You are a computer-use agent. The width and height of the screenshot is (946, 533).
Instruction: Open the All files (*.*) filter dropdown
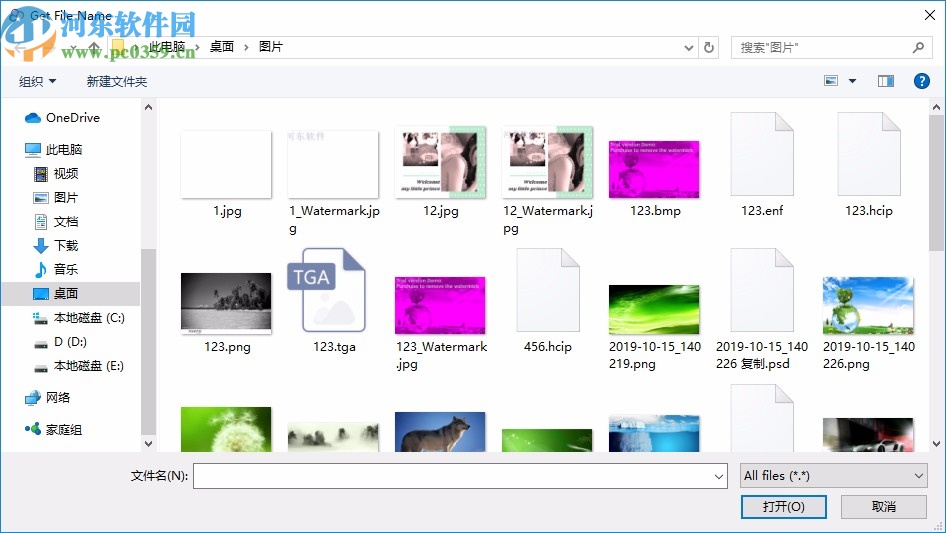coord(834,476)
